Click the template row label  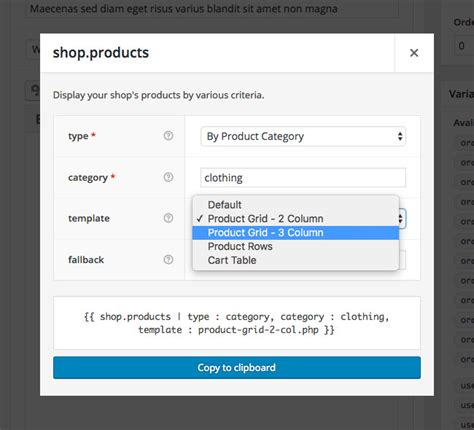coord(89,218)
